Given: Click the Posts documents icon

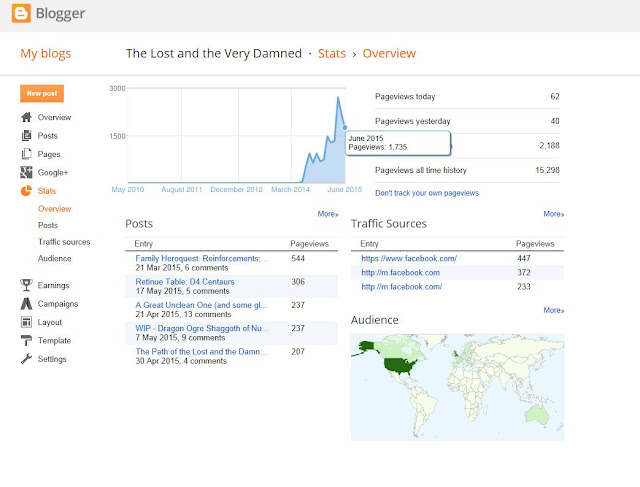Looking at the screenshot, I should pos(27,136).
